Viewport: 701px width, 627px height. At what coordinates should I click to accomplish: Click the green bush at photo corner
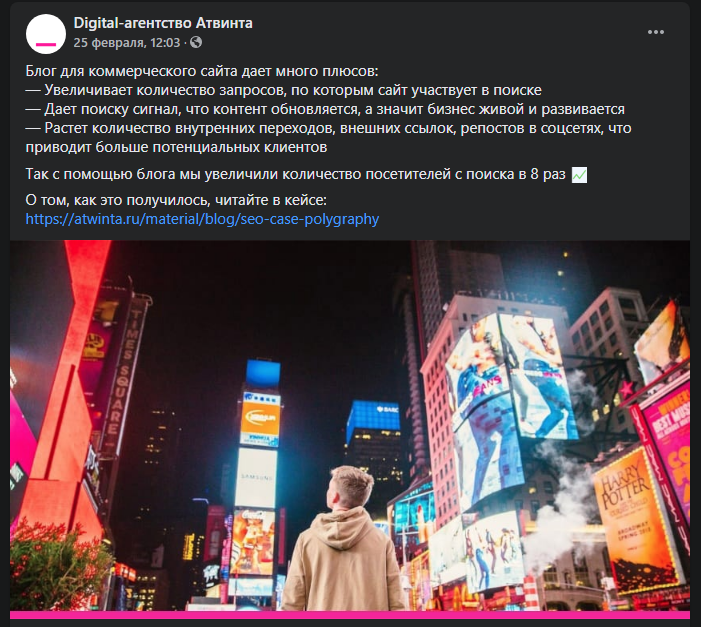(x=58, y=568)
